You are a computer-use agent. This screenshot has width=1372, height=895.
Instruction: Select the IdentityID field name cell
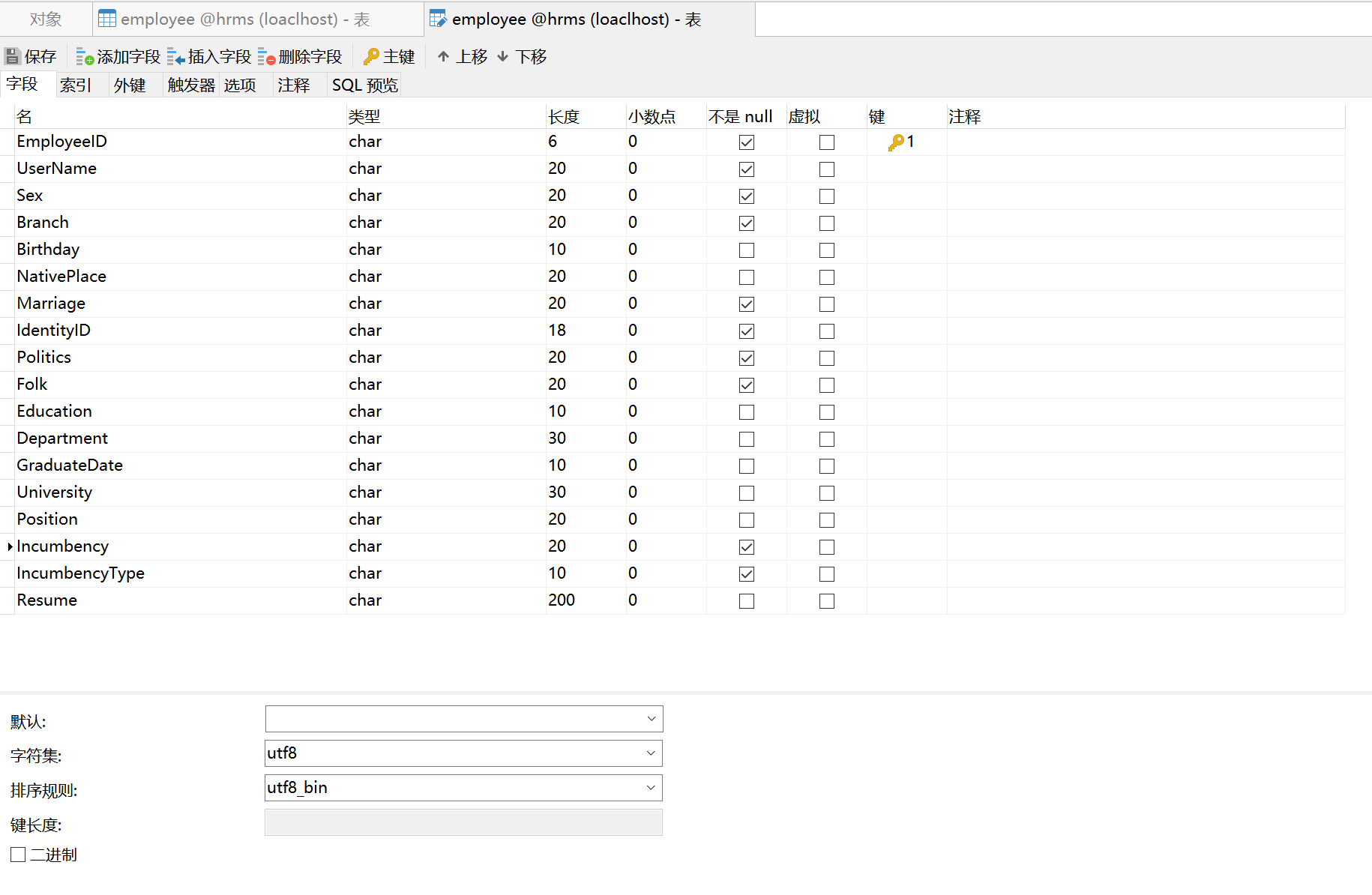click(x=180, y=331)
